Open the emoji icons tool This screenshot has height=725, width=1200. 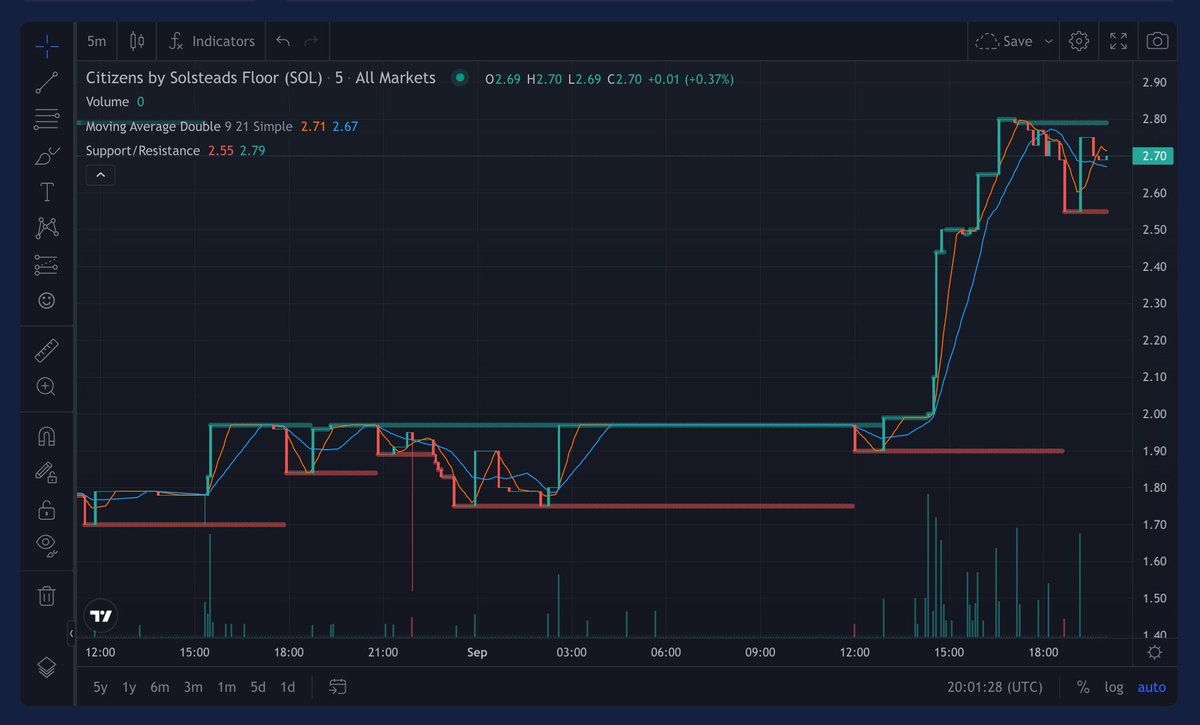click(46, 300)
